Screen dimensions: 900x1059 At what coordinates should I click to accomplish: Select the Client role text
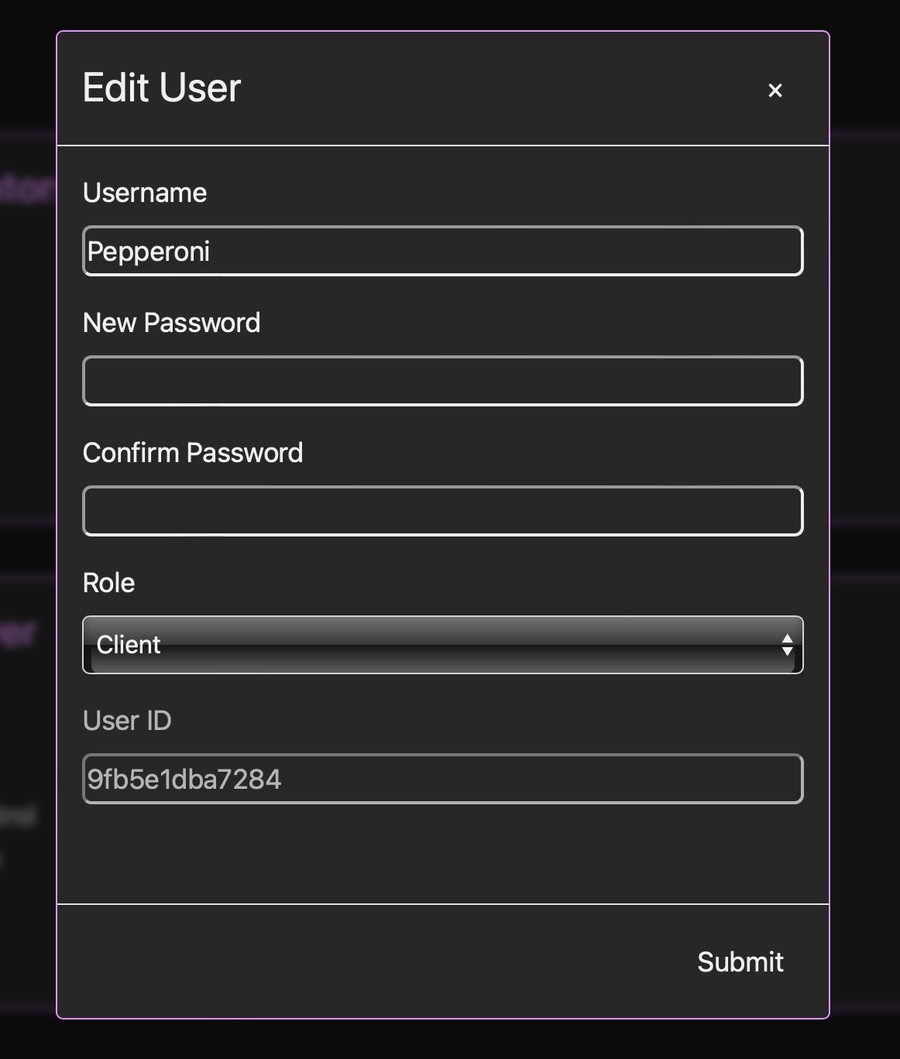pyautogui.click(x=129, y=645)
